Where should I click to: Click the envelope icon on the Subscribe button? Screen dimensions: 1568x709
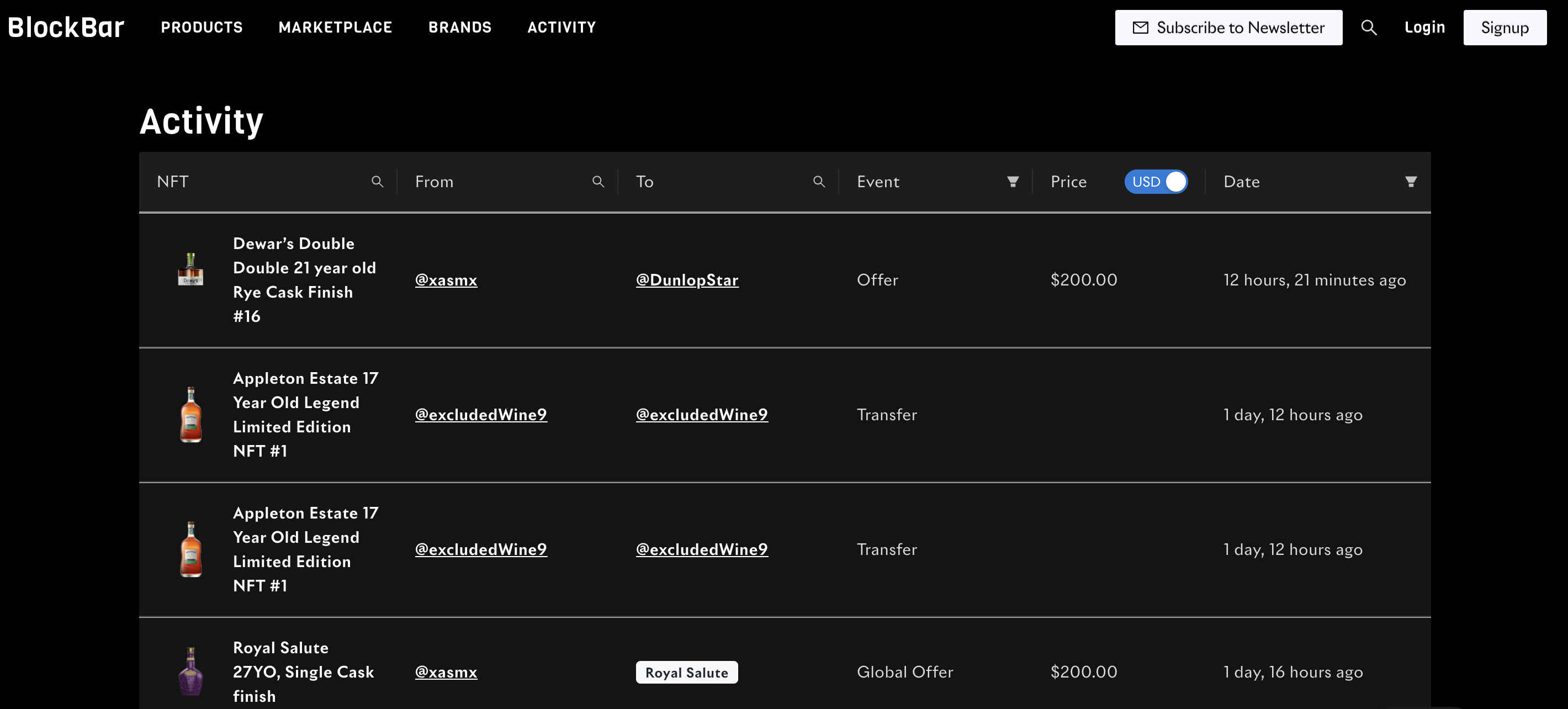coord(1140,28)
